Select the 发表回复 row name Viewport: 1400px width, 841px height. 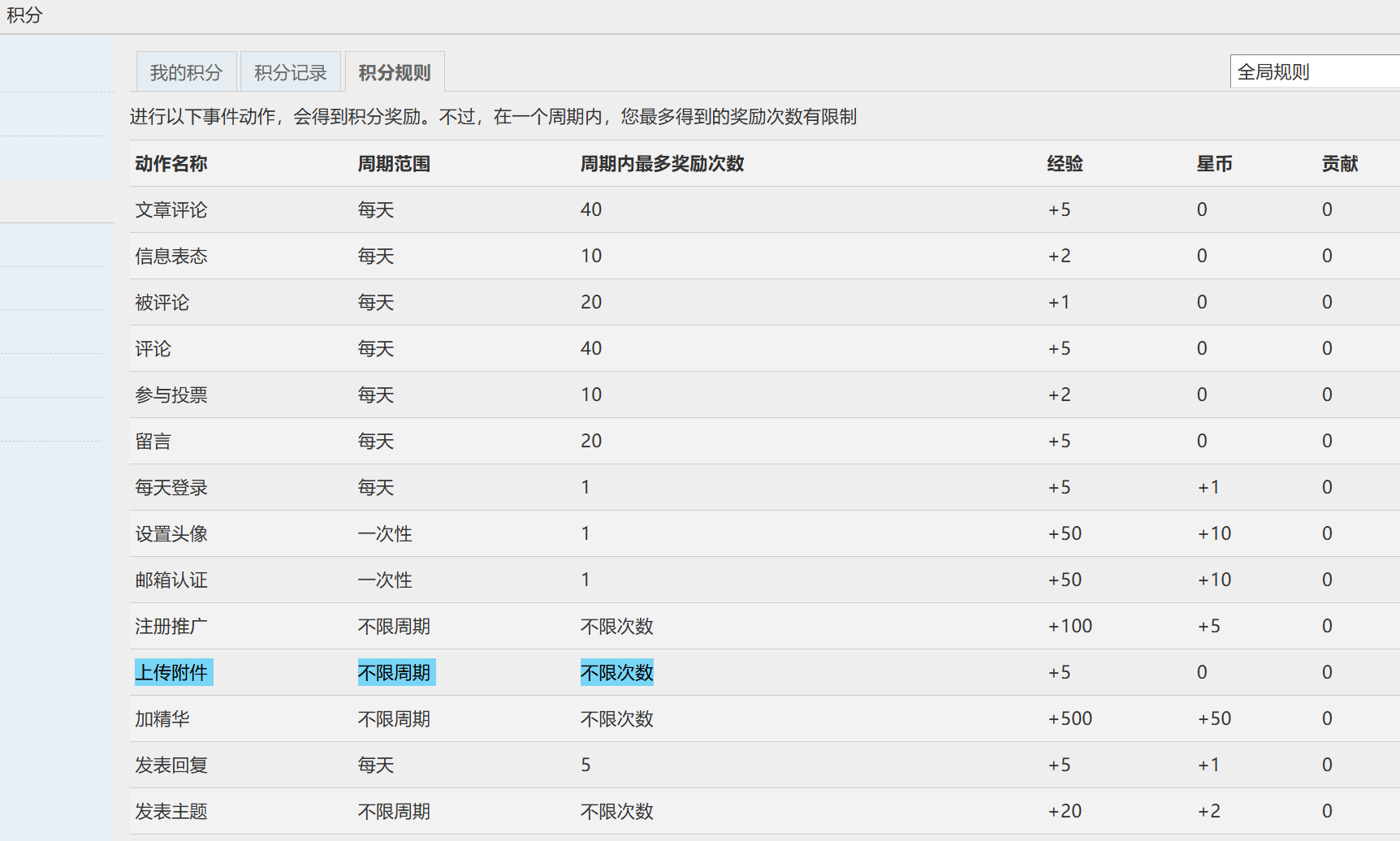pyautogui.click(x=171, y=765)
